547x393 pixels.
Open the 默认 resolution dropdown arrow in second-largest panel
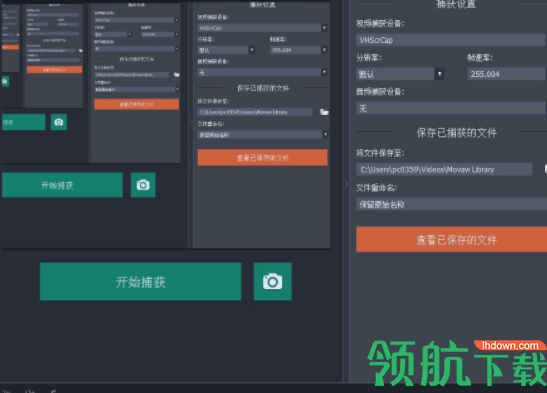pos(252,50)
